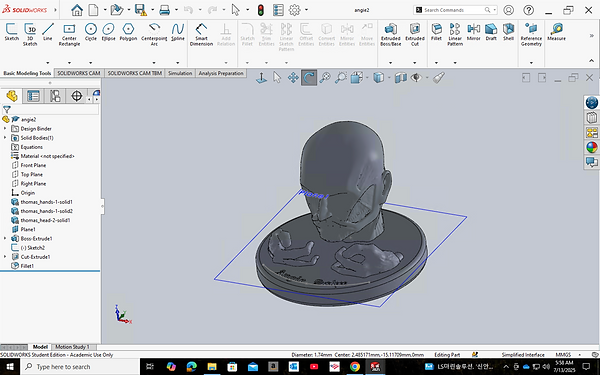Viewport: 600px width, 375px height.
Task: Choose the Centerpoint Arc tool
Action: tap(154, 34)
